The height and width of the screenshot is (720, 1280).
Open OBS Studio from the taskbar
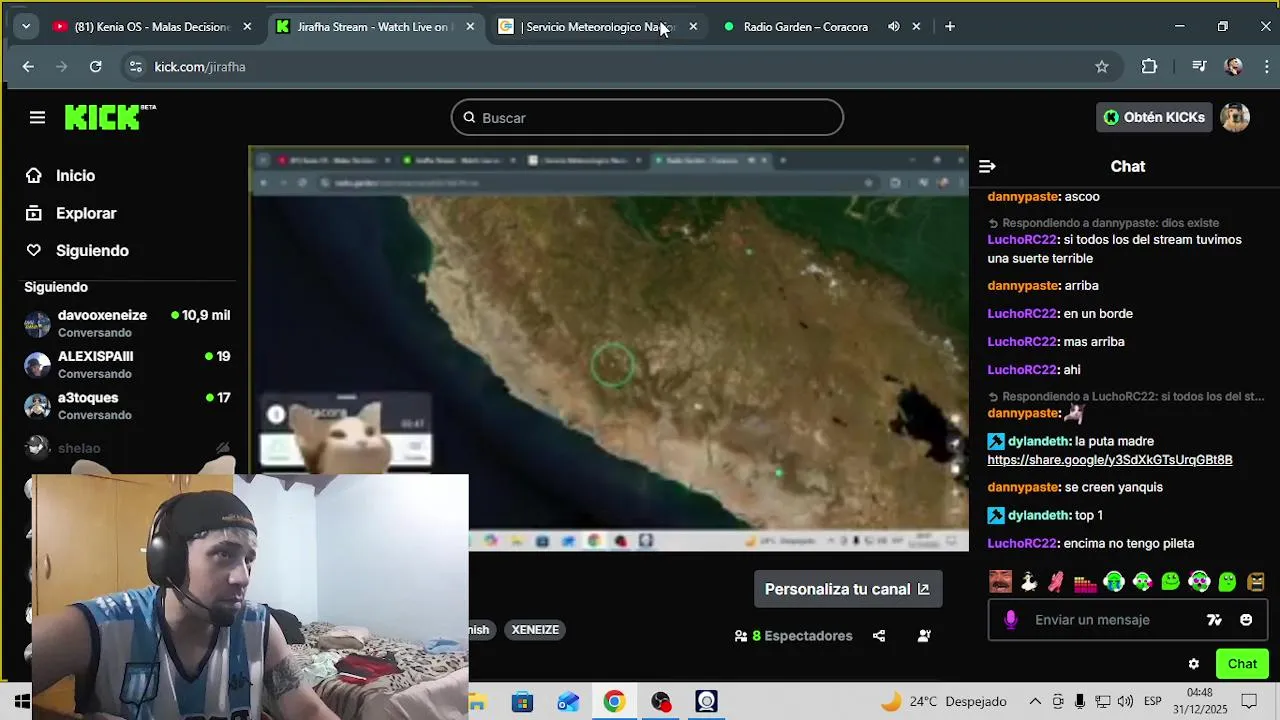point(660,702)
